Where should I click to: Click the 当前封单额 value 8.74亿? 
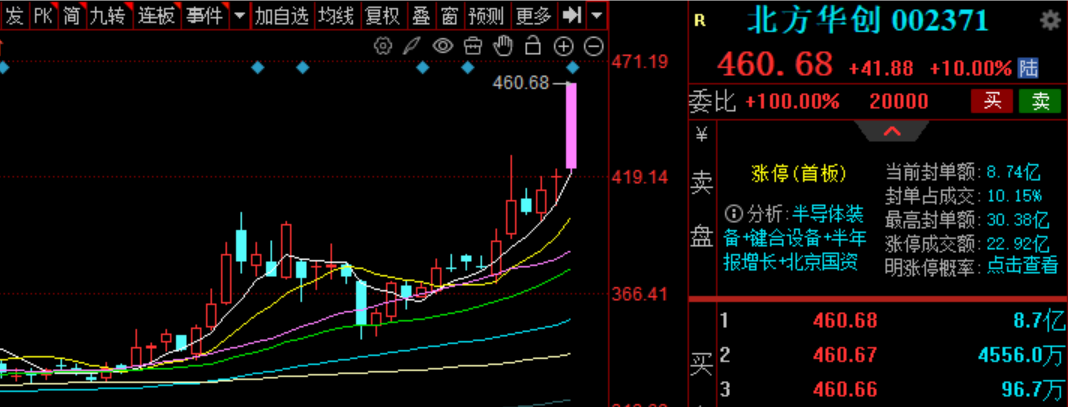[x=1012, y=172]
